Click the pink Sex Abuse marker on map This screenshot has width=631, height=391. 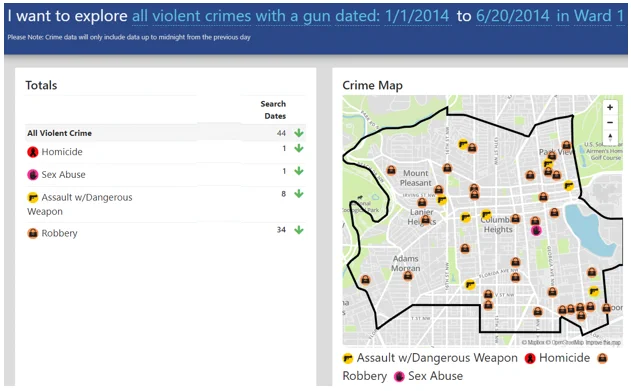536,230
